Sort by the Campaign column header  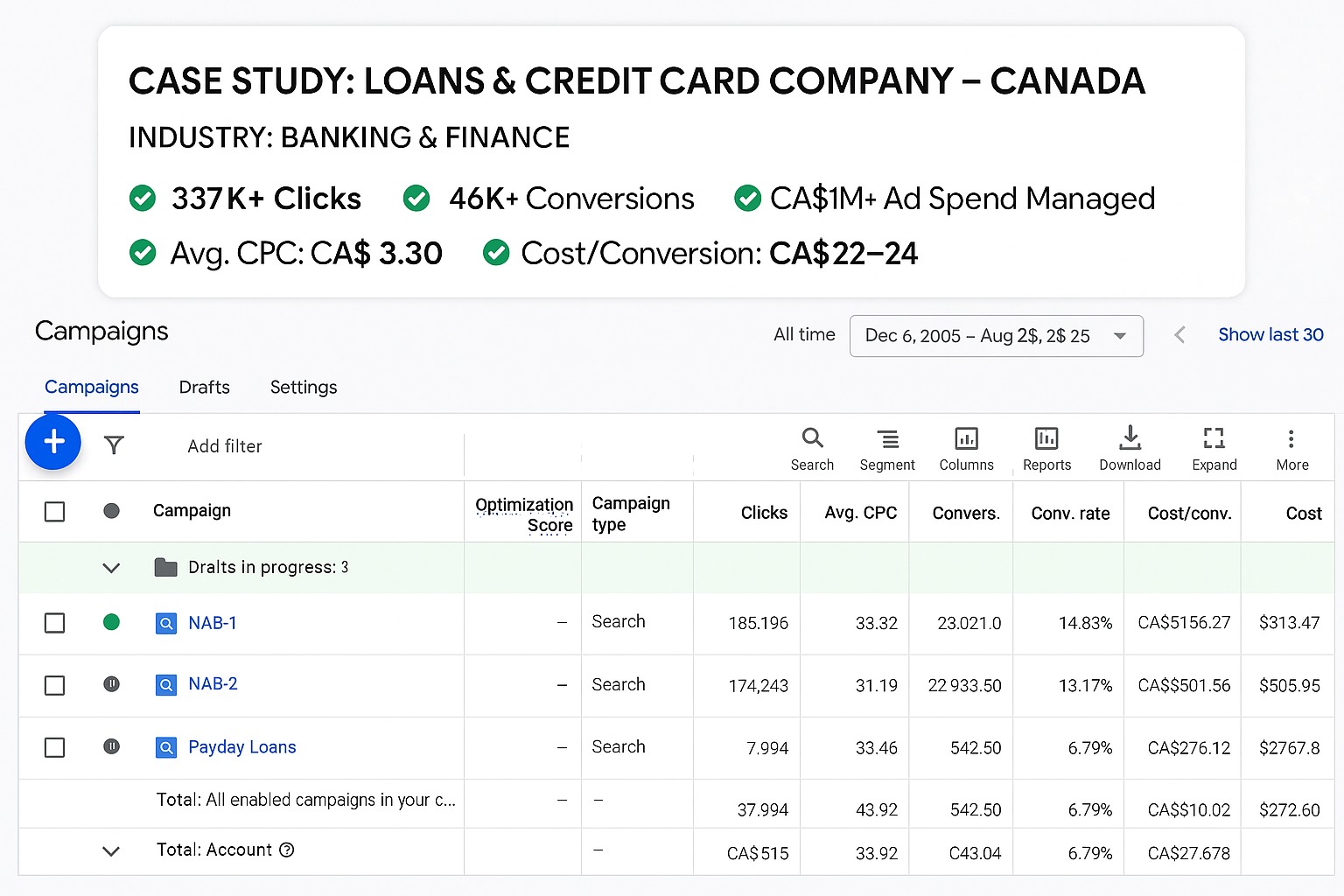click(192, 510)
